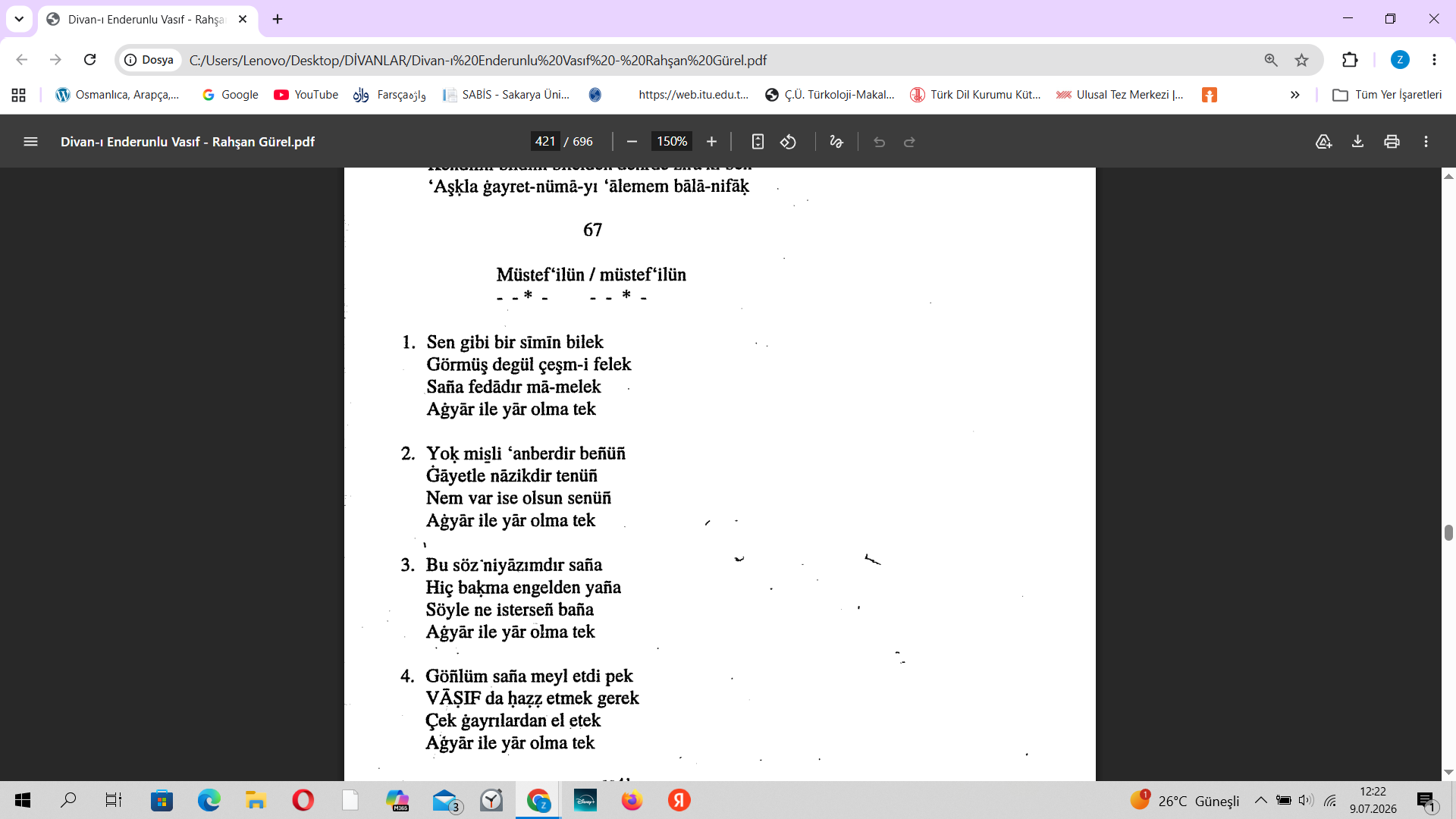This screenshot has width=1456, height=819.
Task: Open a new browser tab
Action: click(x=278, y=19)
